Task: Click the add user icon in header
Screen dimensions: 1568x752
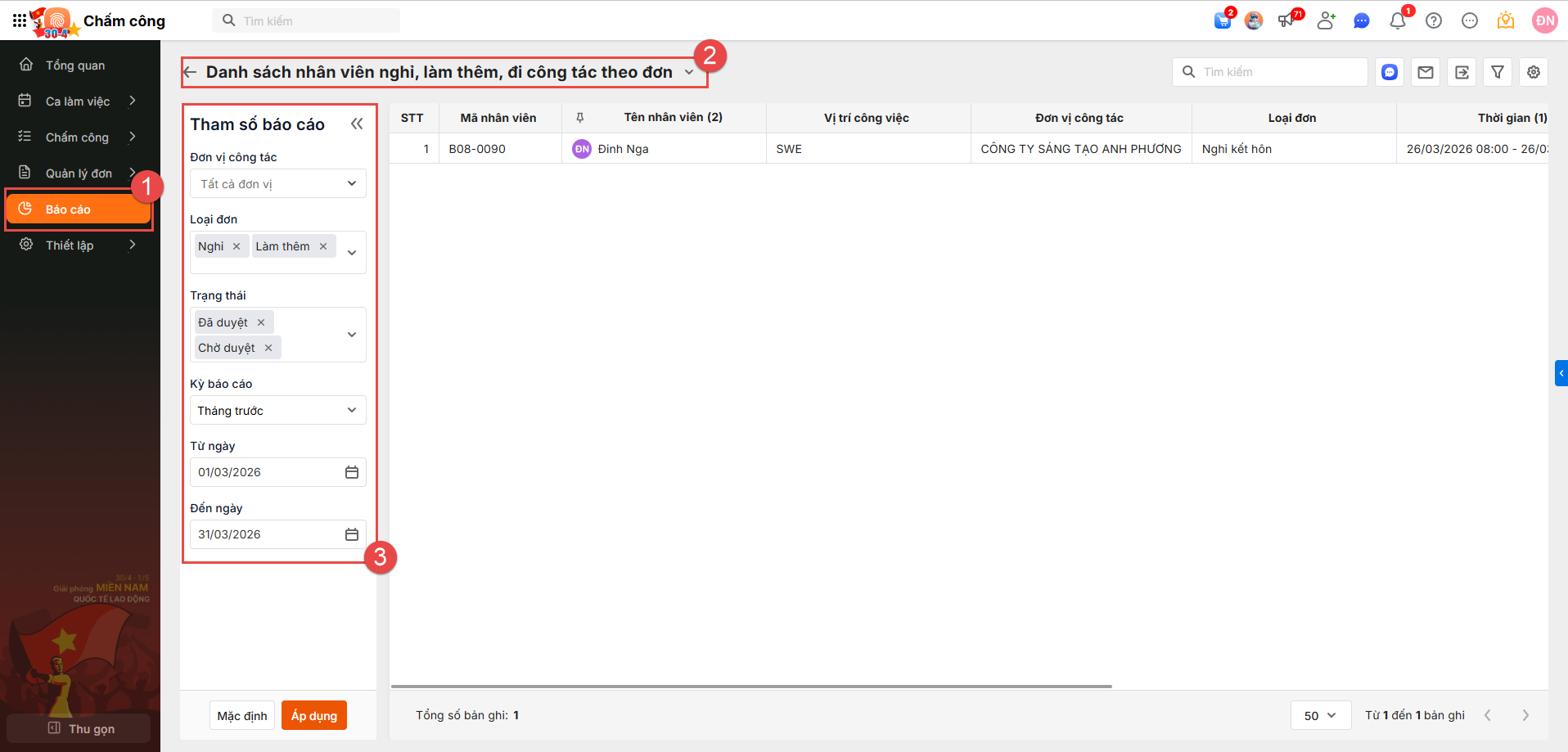Action: point(1326,20)
